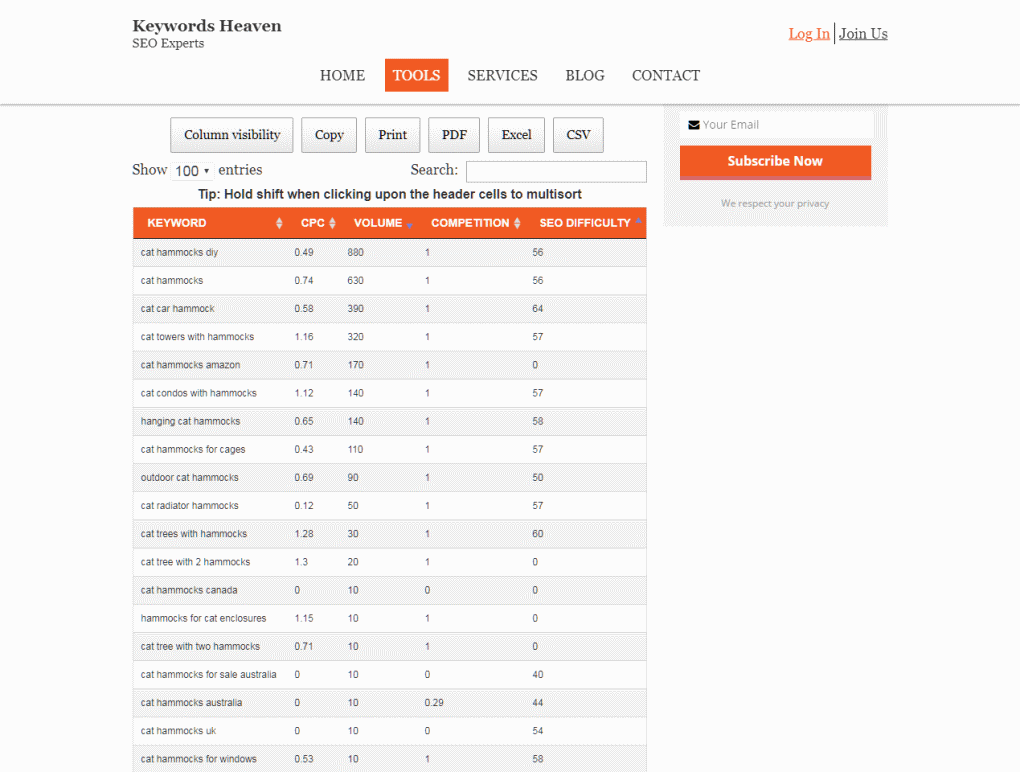Click CPC value 1.16
The image size is (1020, 772).
click(304, 337)
